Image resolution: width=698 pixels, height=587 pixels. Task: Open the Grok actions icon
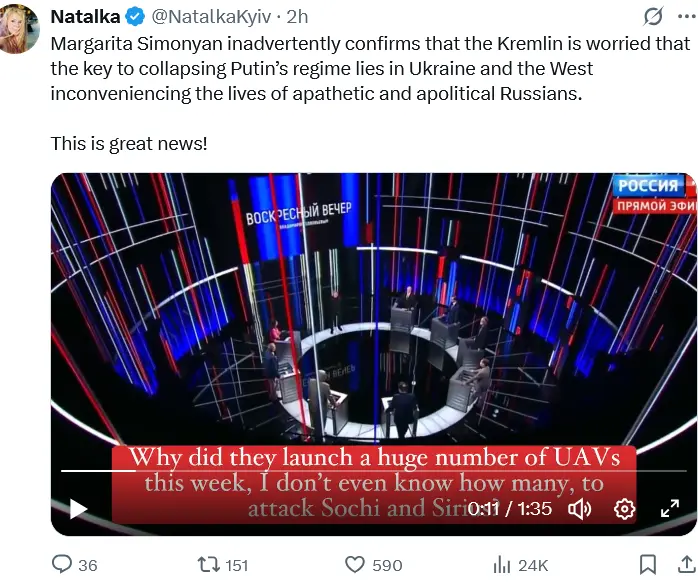[x=653, y=17]
